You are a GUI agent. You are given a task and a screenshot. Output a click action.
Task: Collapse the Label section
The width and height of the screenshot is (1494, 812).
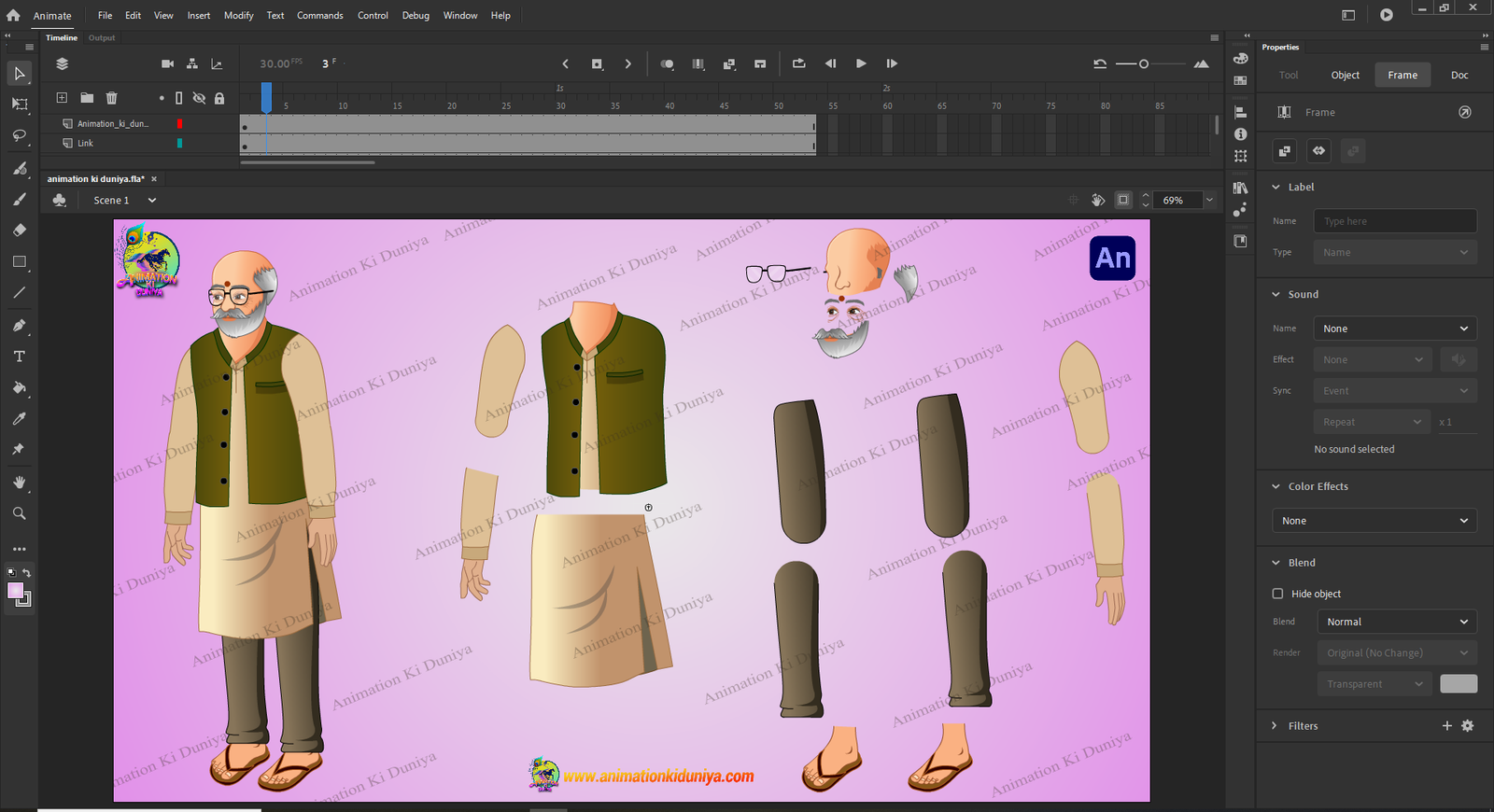pos(1276,187)
